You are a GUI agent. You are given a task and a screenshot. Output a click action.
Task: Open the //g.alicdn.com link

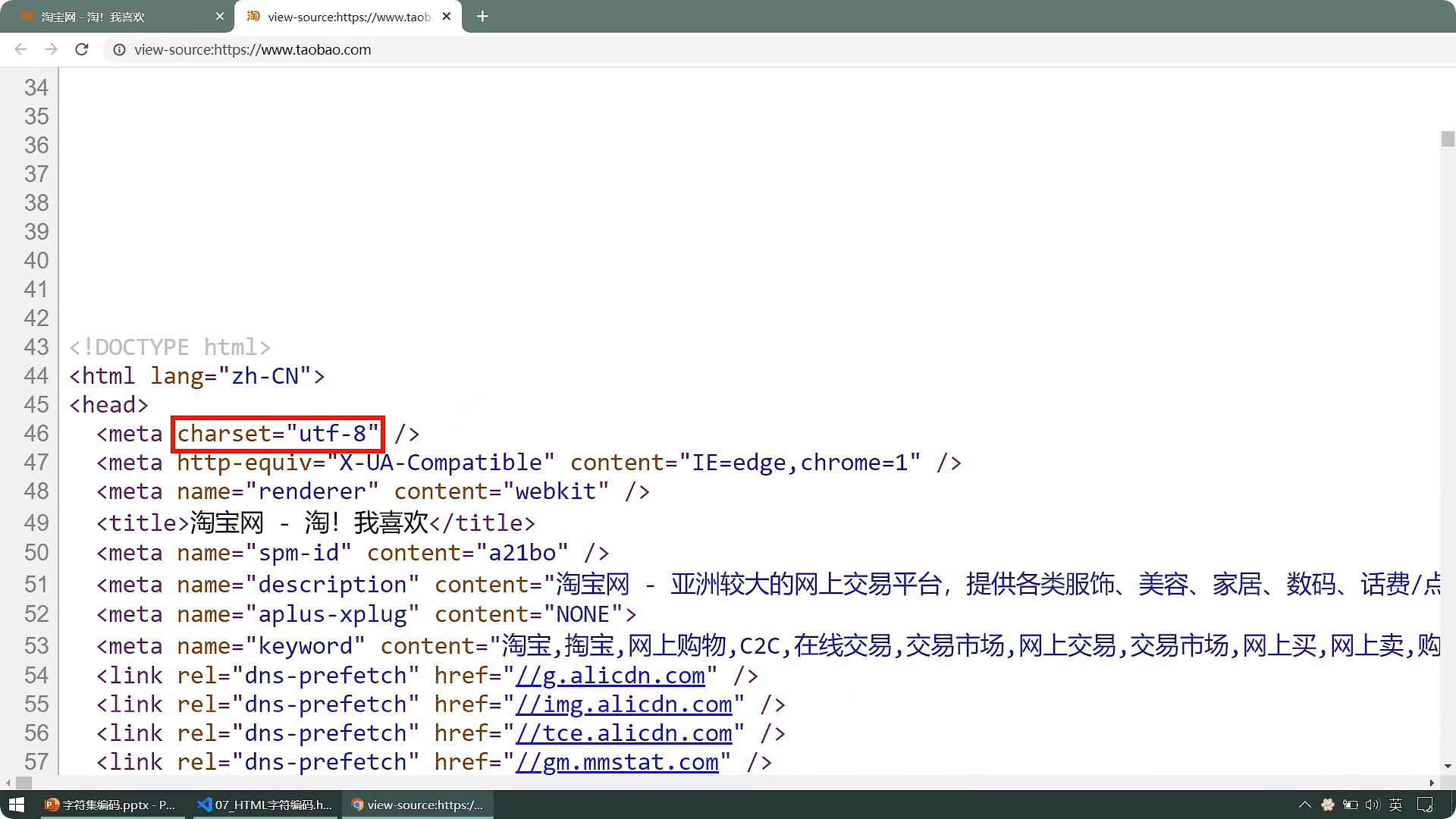point(610,676)
